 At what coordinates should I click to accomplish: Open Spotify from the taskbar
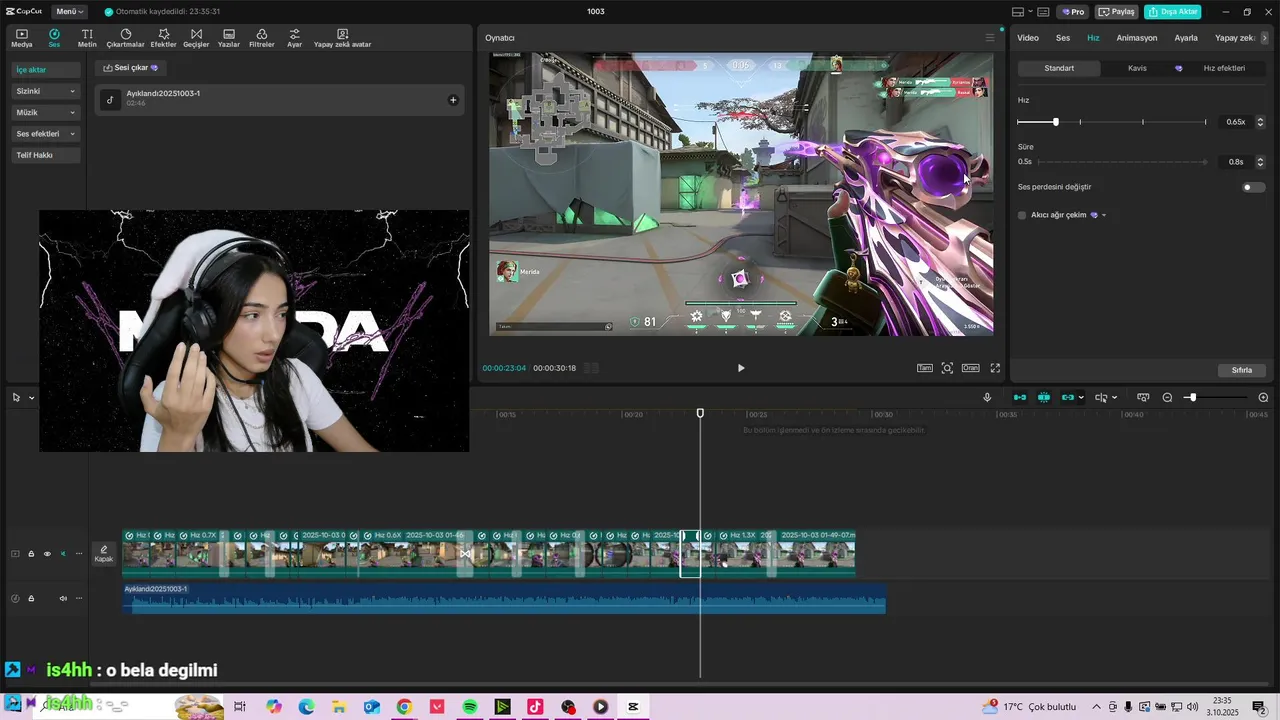[x=470, y=707]
